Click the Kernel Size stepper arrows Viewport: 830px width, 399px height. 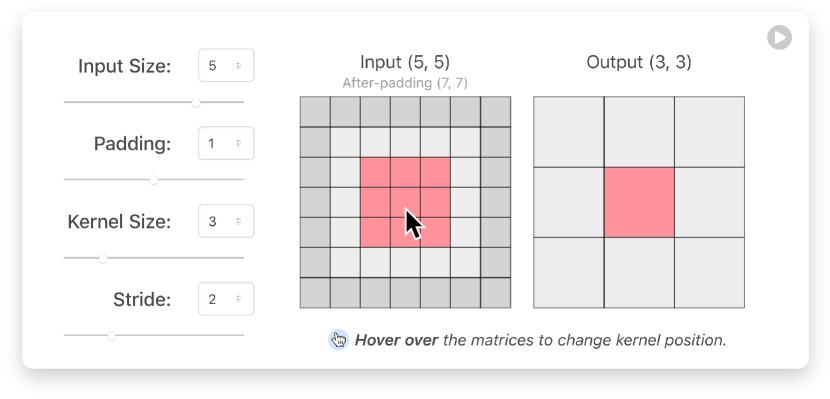point(238,221)
